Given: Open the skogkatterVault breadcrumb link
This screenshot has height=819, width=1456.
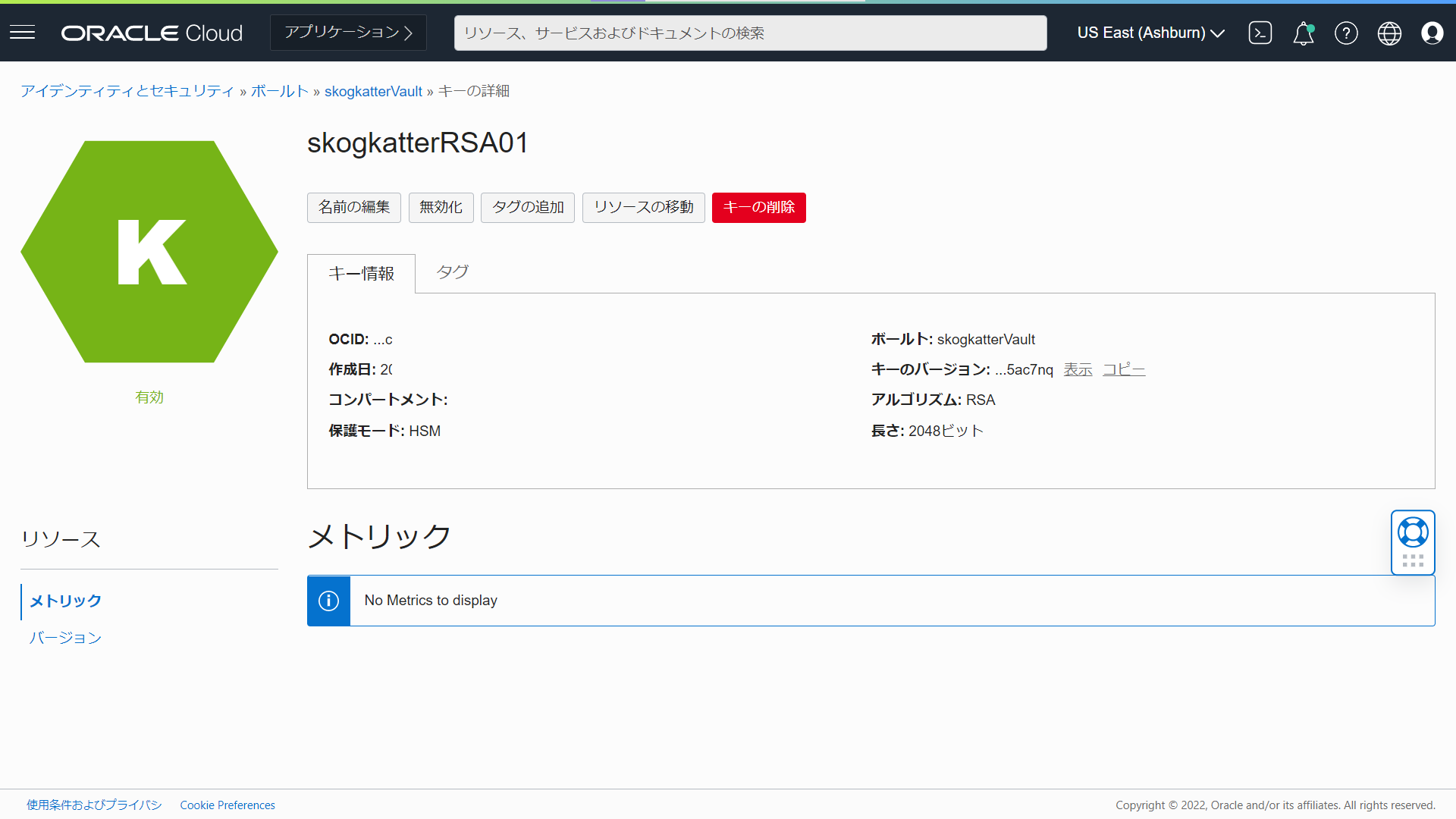Looking at the screenshot, I should point(372,91).
